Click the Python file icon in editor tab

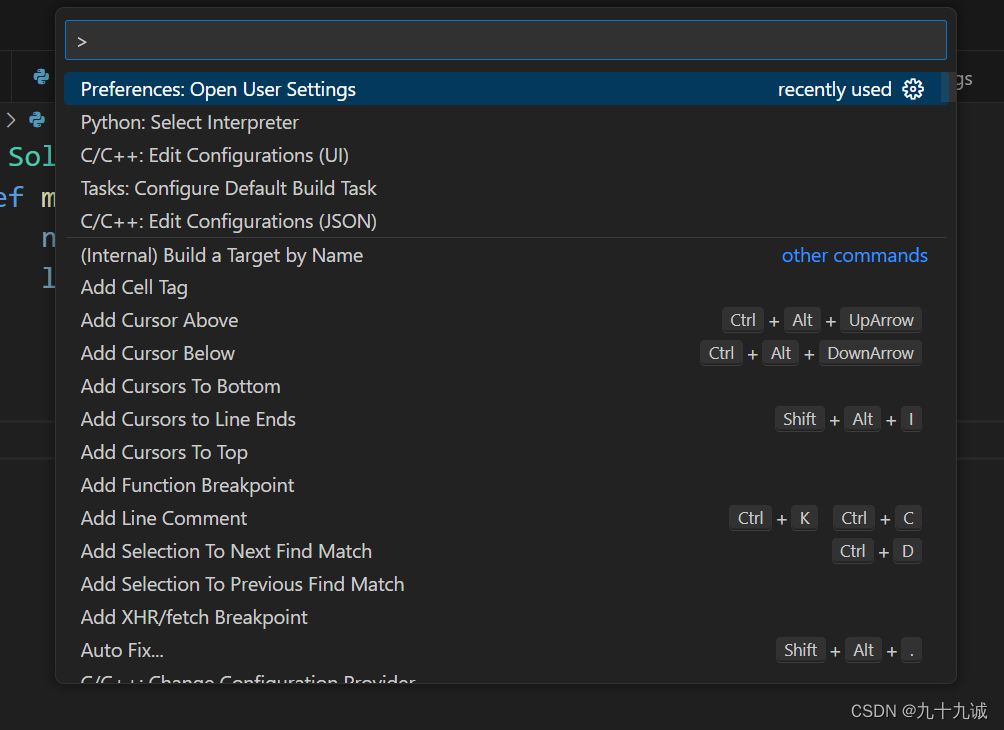[x=41, y=77]
